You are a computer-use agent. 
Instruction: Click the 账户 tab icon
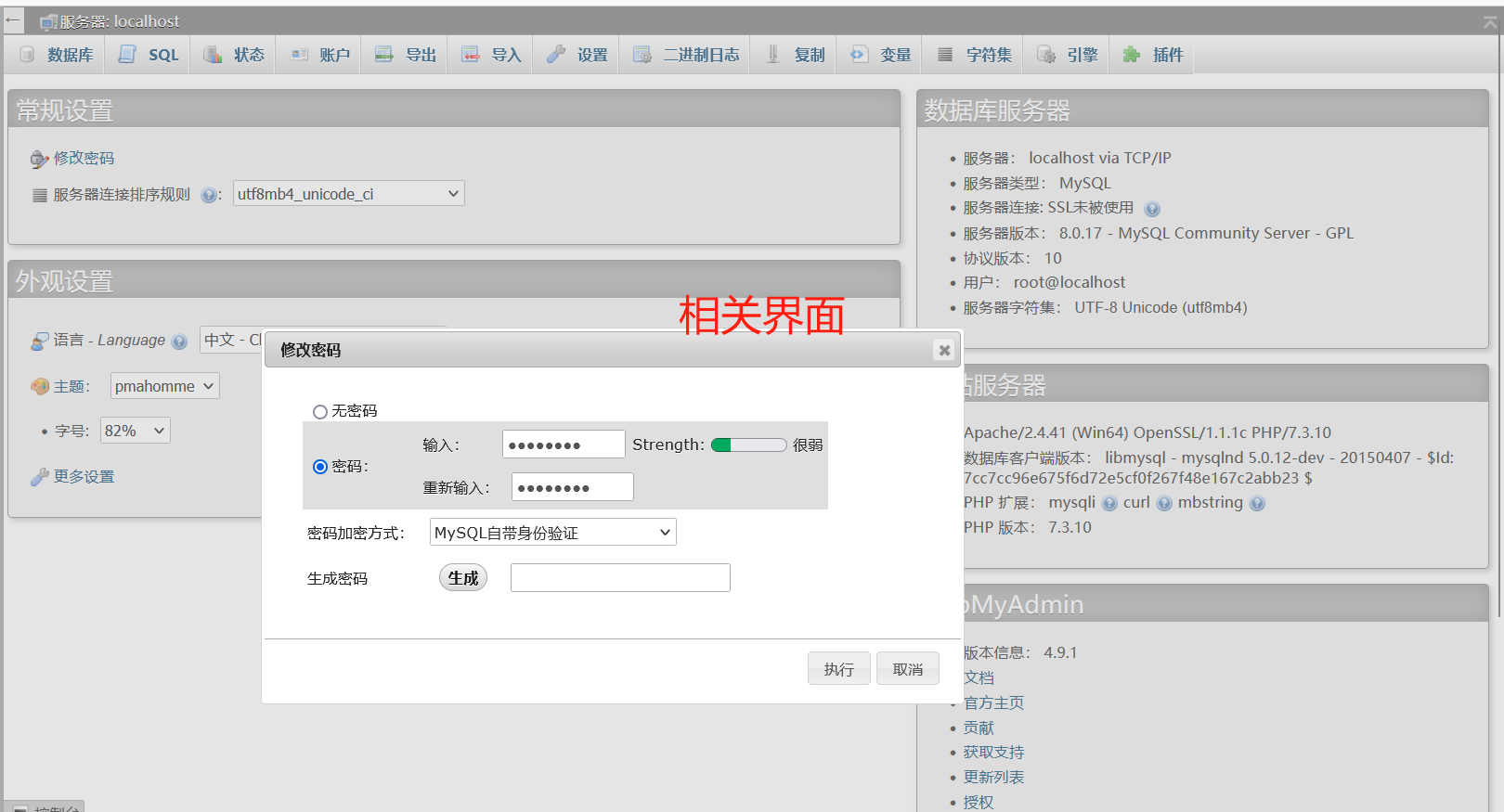[x=299, y=55]
